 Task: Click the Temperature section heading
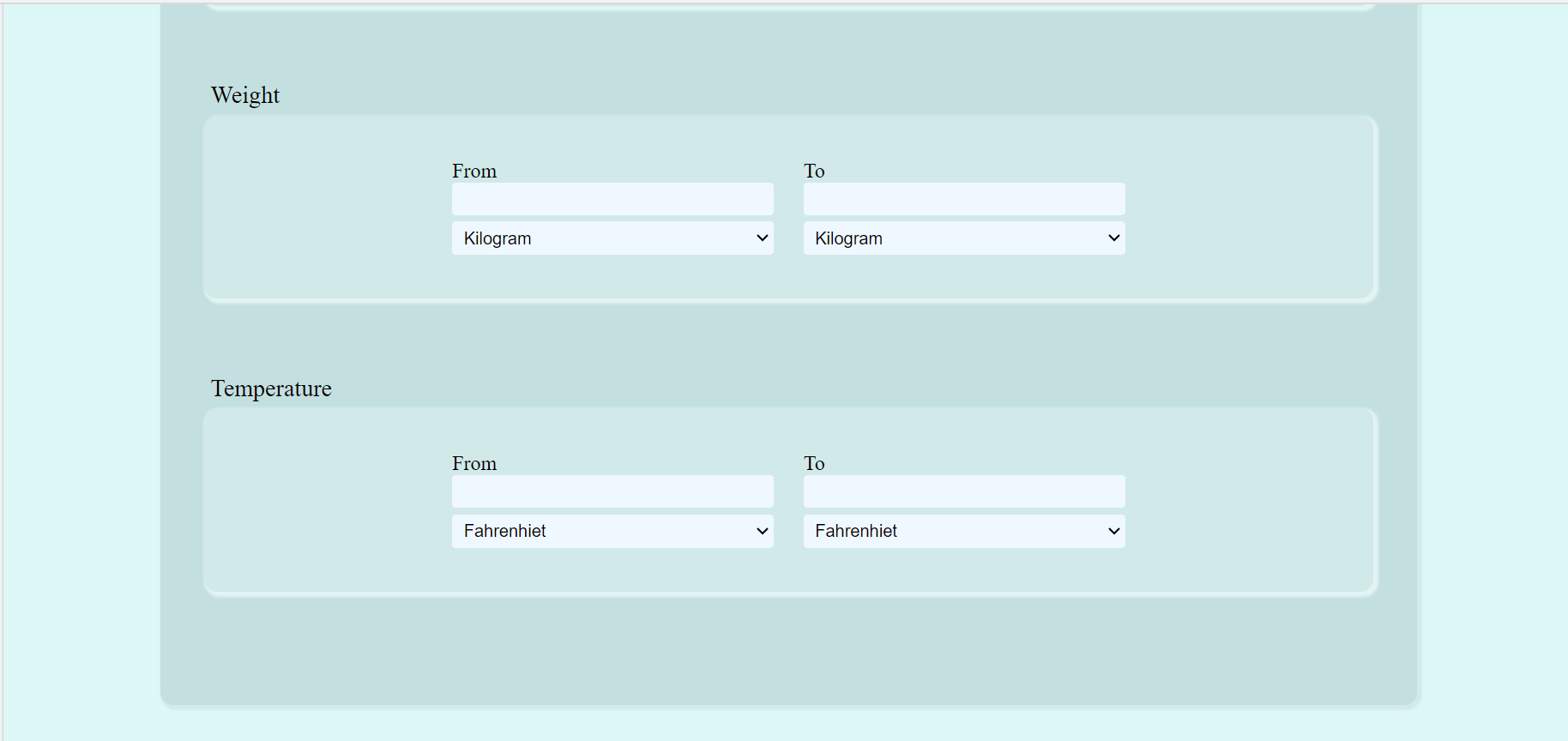[x=271, y=389]
